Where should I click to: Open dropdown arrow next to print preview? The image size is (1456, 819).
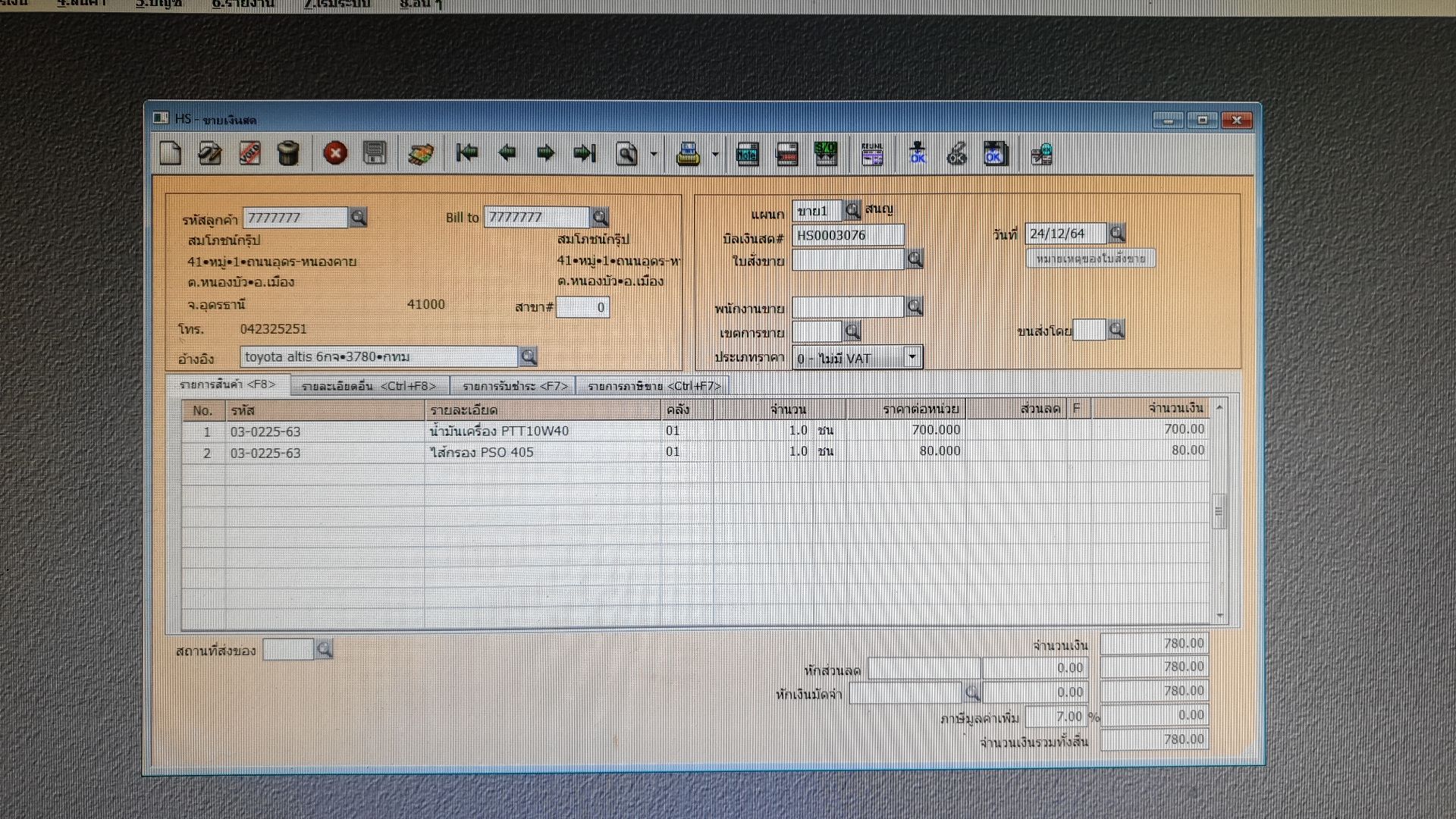(x=654, y=155)
